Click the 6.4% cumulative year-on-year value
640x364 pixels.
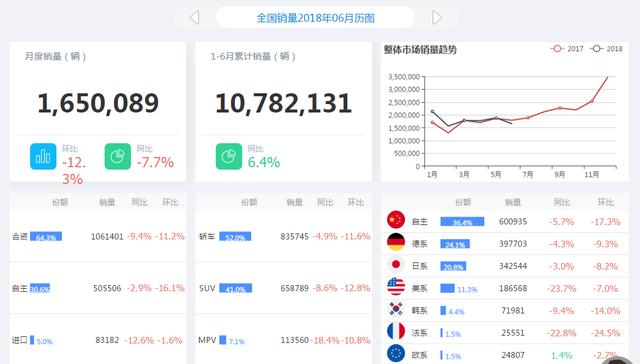pyautogui.click(x=264, y=162)
